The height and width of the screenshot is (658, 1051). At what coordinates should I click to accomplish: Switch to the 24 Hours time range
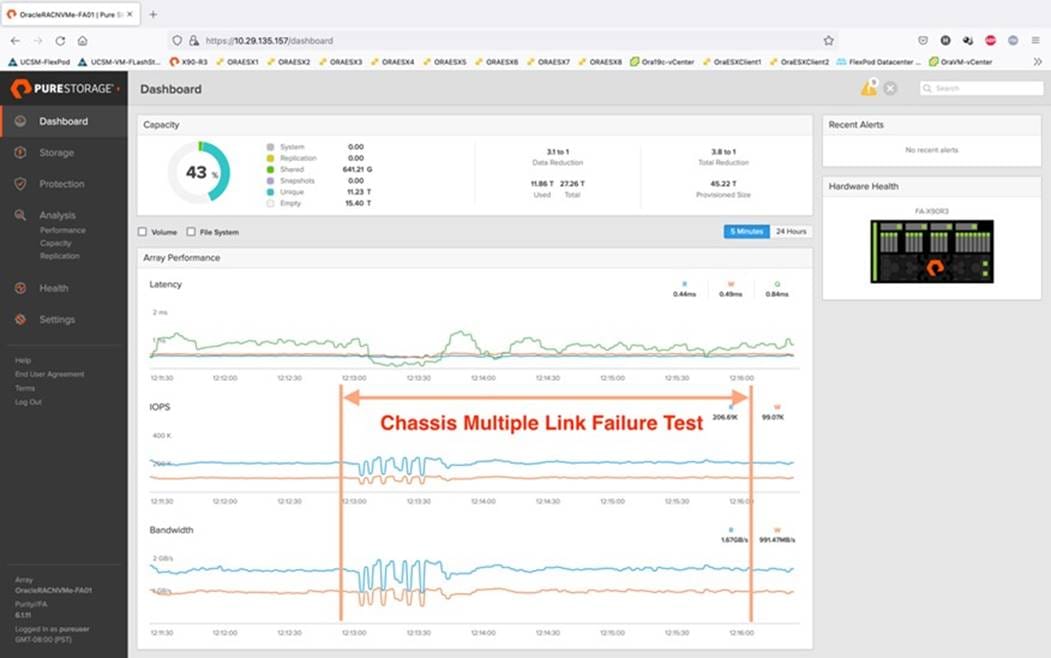click(791, 231)
